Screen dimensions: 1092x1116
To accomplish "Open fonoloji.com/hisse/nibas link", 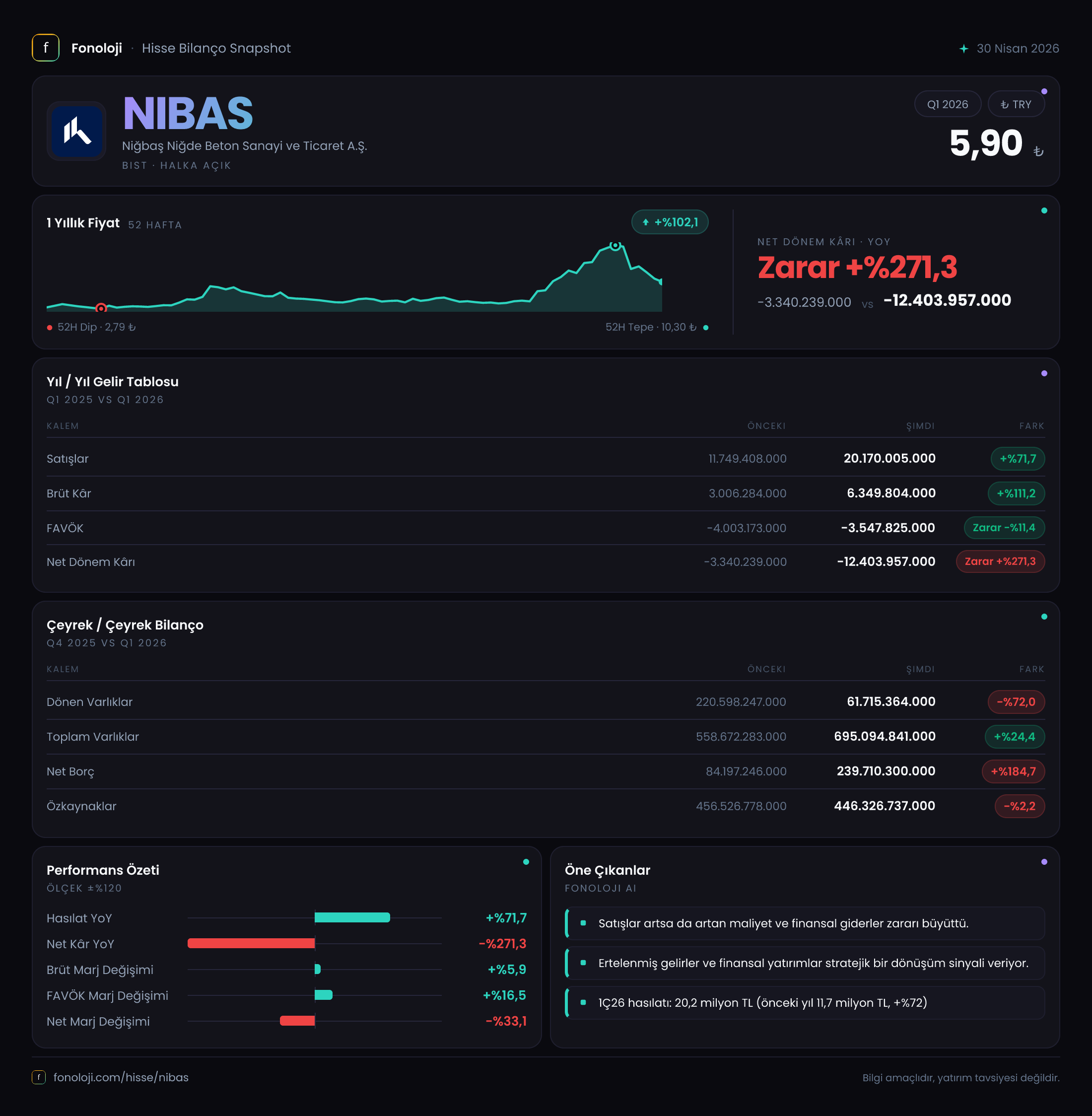I will point(121,1077).
